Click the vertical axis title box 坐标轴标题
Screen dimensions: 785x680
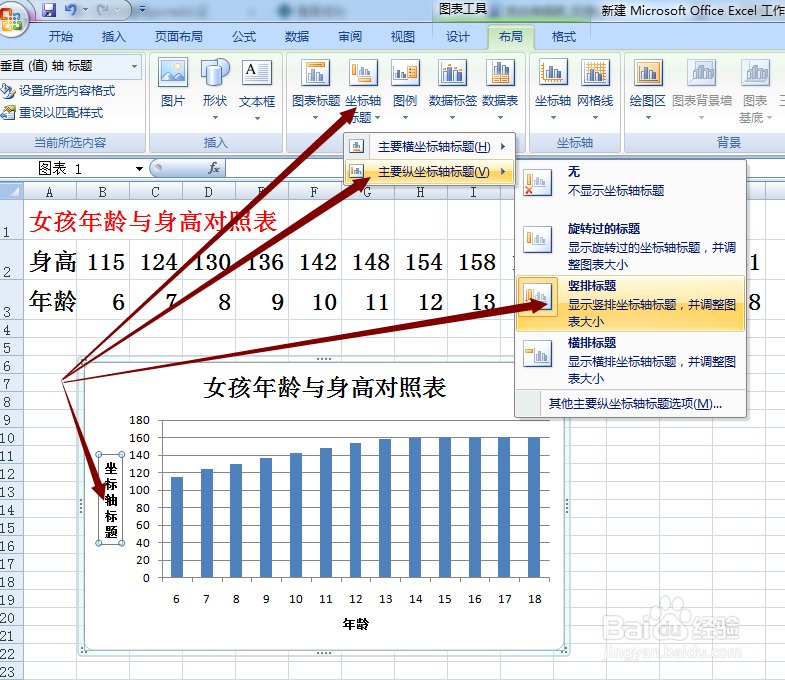111,499
